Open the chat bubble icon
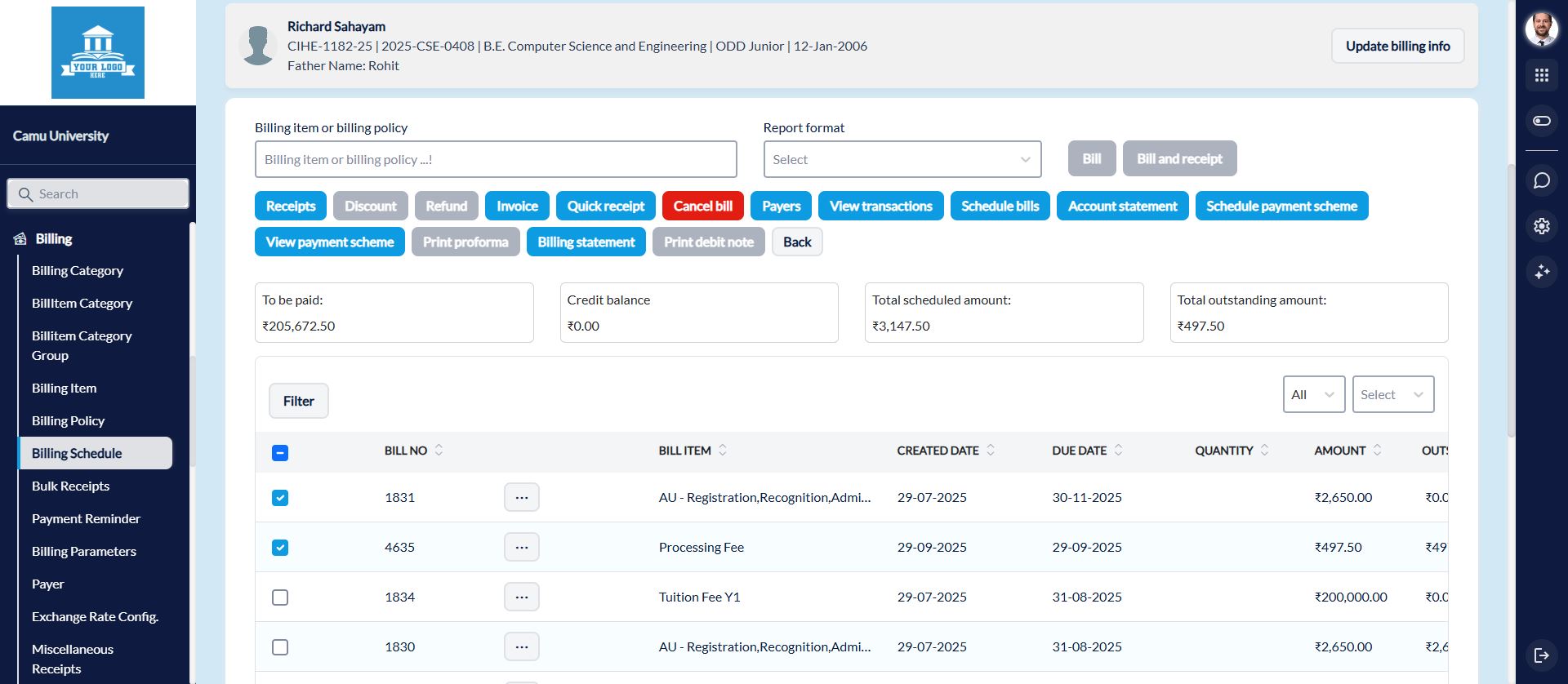 pyautogui.click(x=1541, y=180)
